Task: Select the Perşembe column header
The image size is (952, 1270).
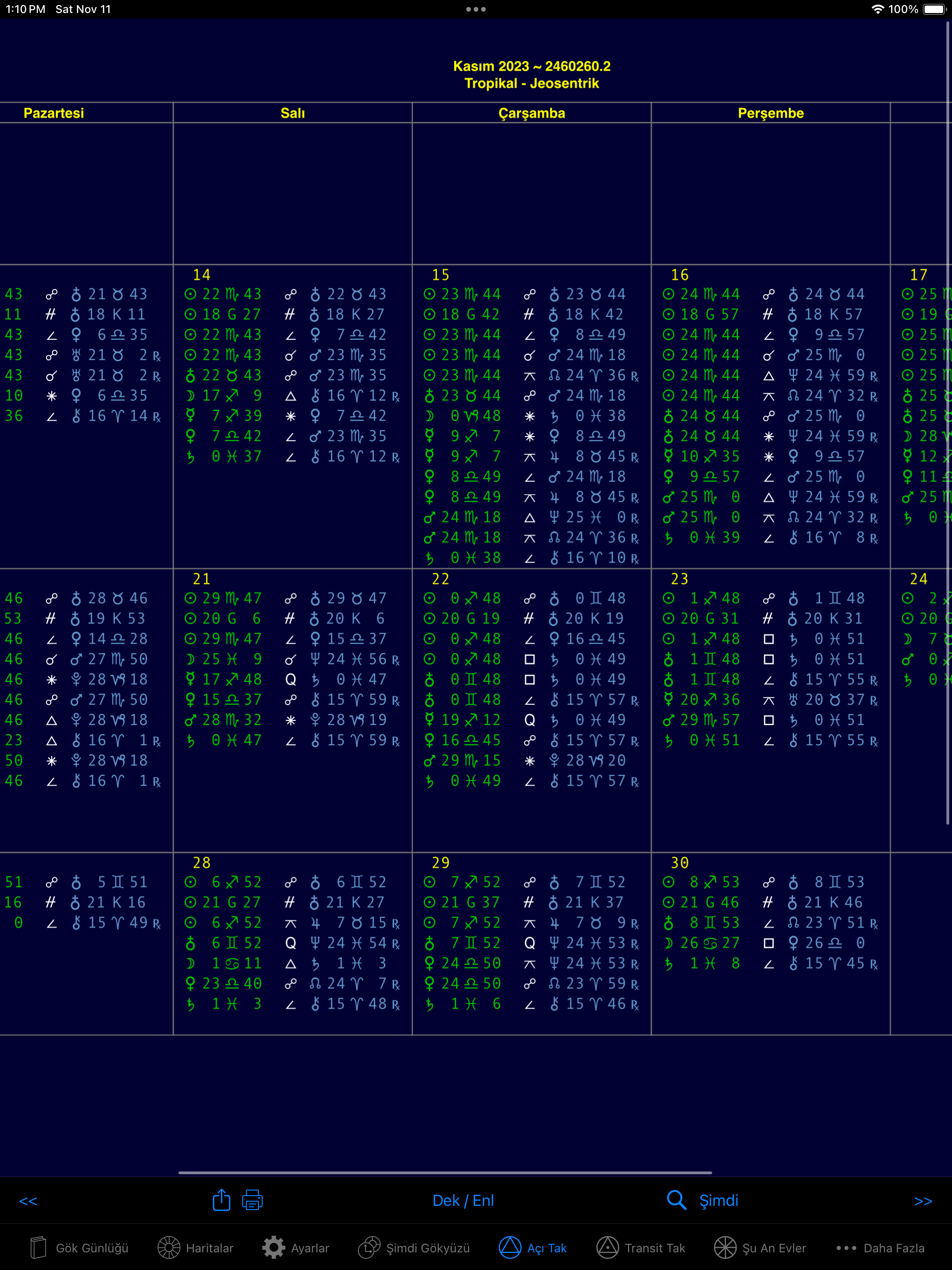Action: (771, 113)
